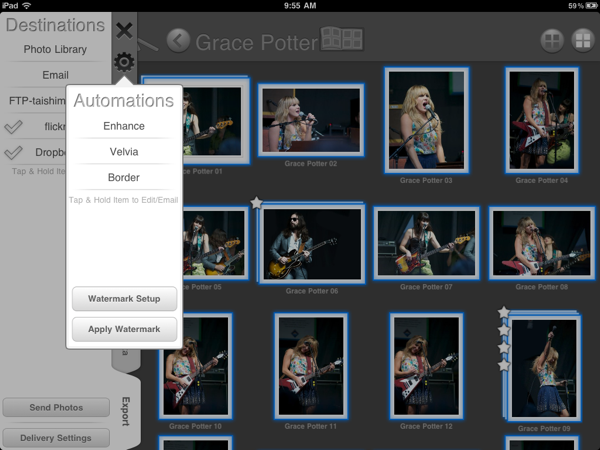Click the gear automations icon
600x450 pixels.
pos(124,62)
